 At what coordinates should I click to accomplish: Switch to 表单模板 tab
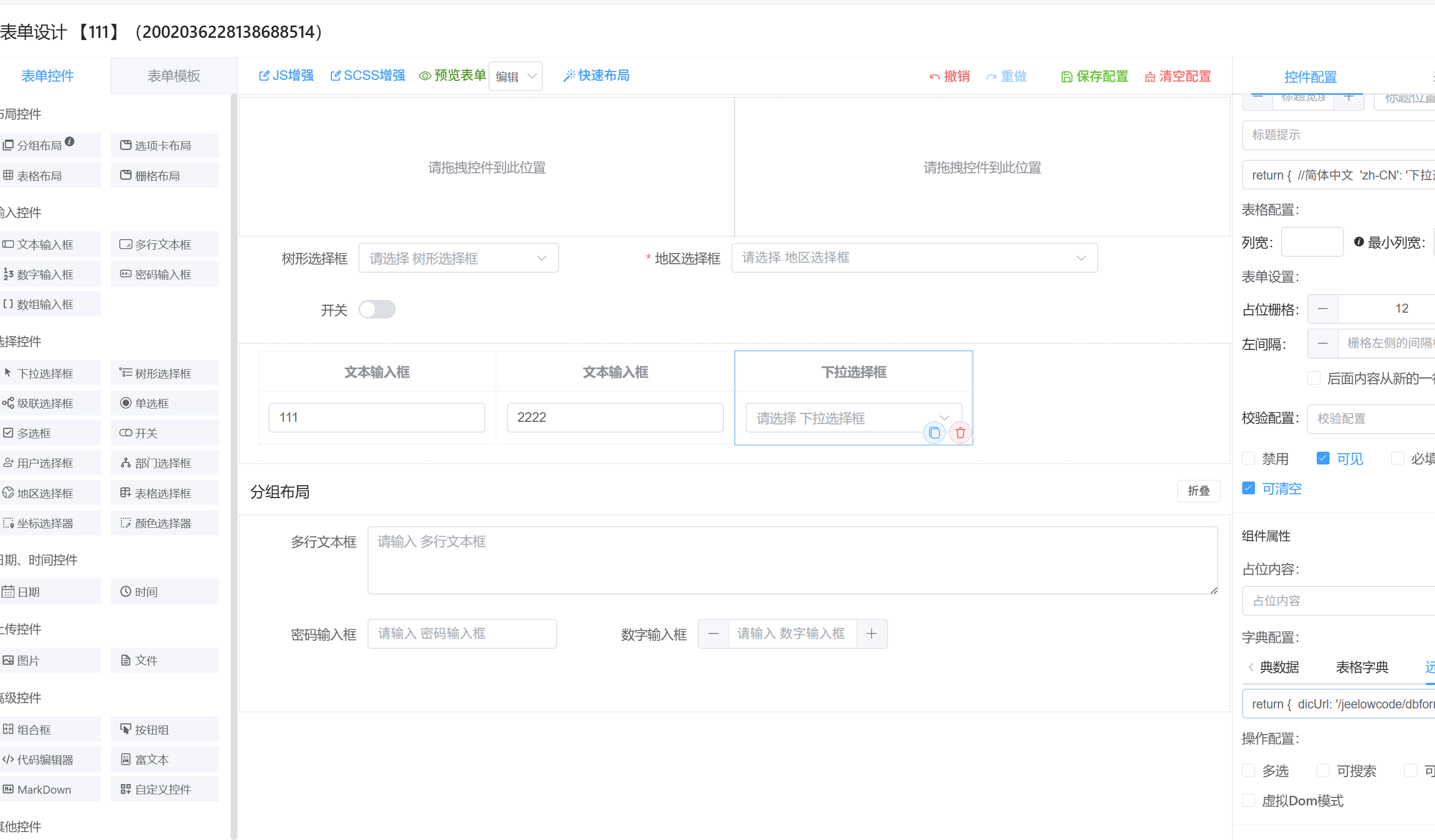174,76
